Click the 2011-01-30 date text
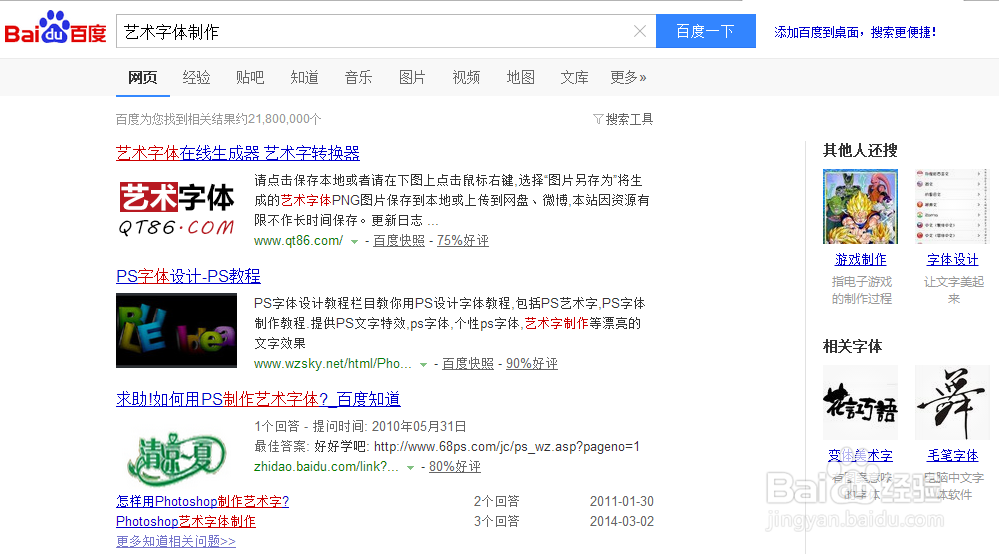Image resolution: width=999 pixels, height=554 pixels. pyautogui.click(x=622, y=501)
